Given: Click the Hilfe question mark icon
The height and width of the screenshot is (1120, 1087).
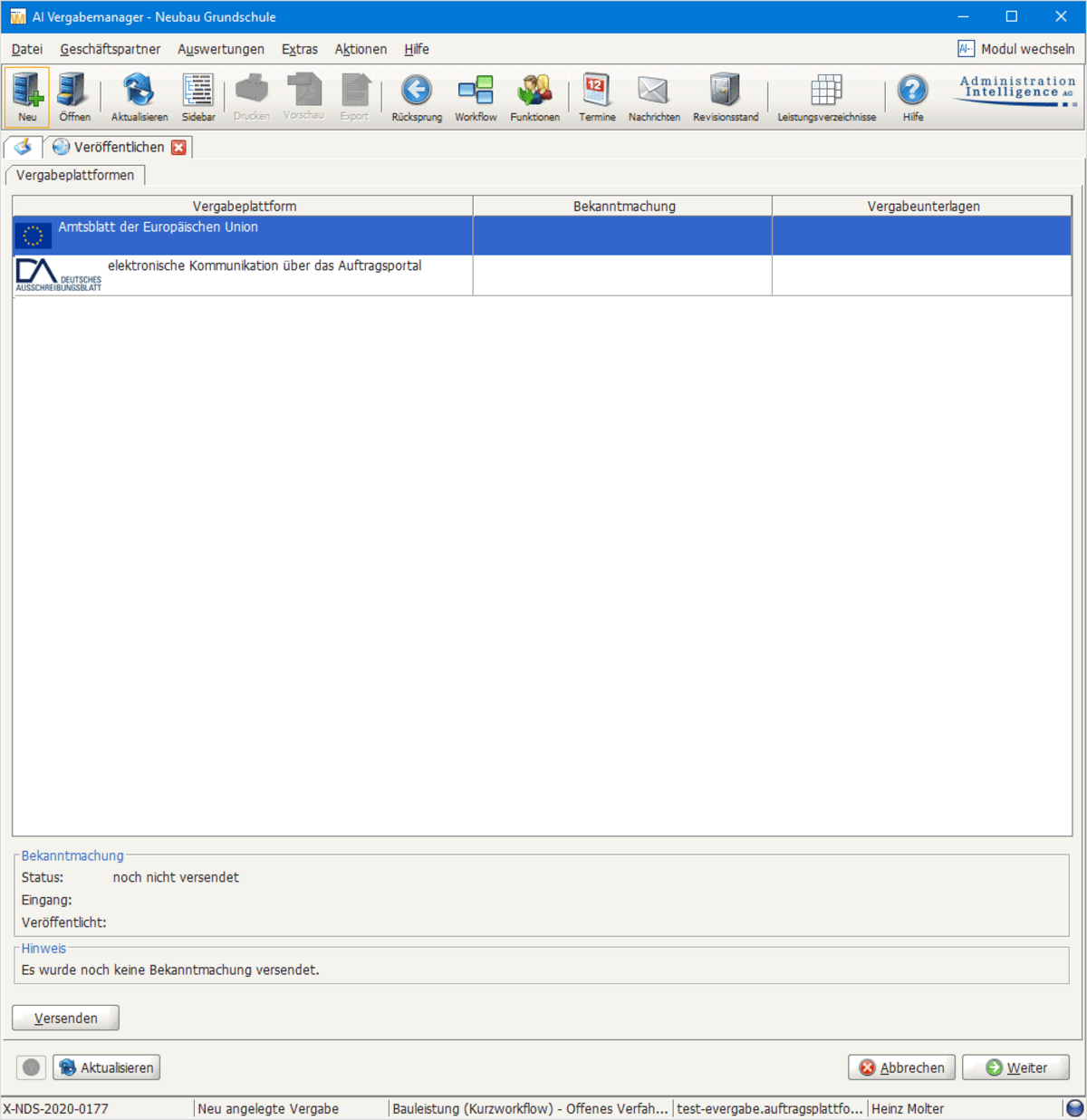Looking at the screenshot, I should point(912,95).
